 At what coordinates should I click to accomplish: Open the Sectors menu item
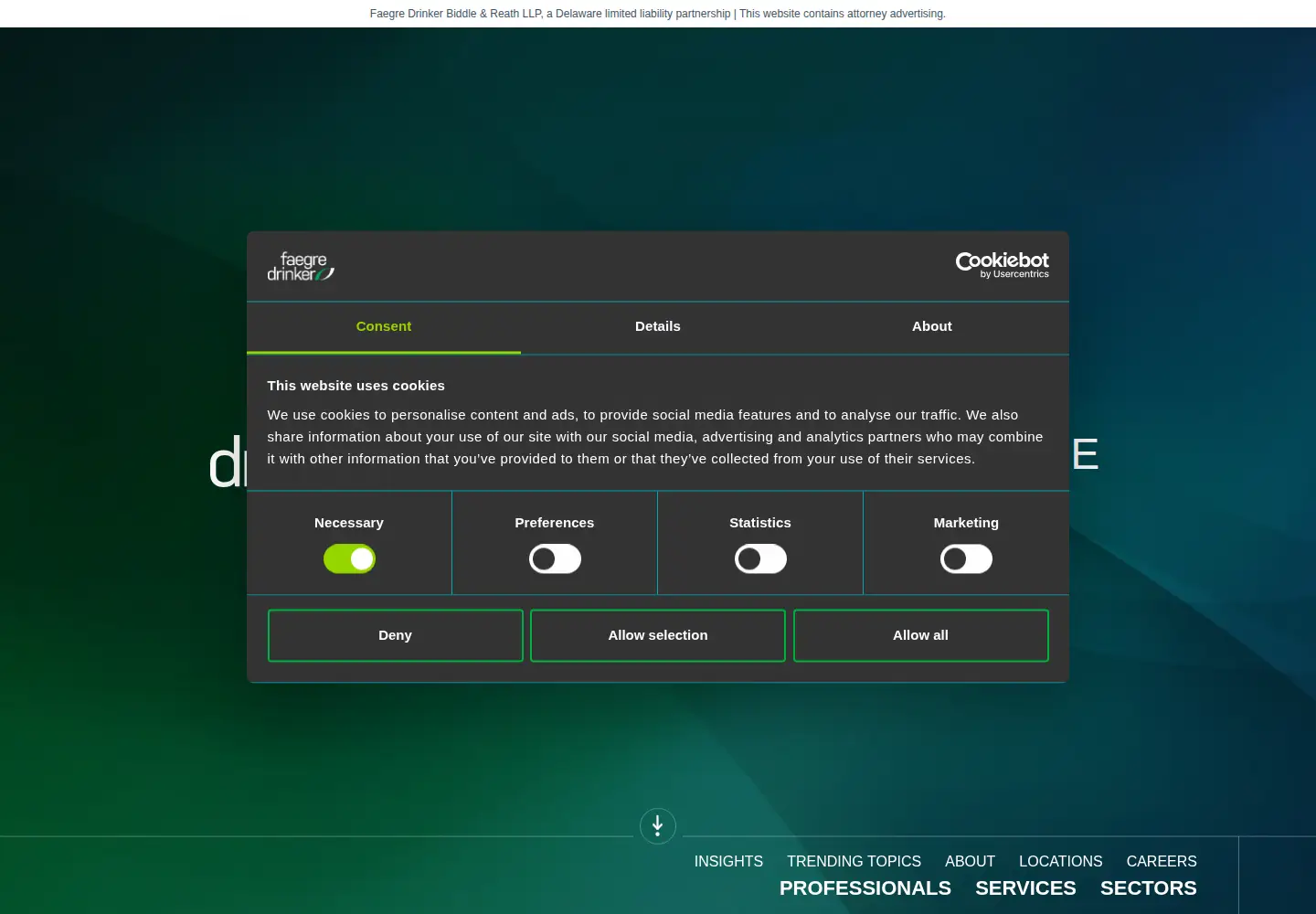click(x=1148, y=888)
